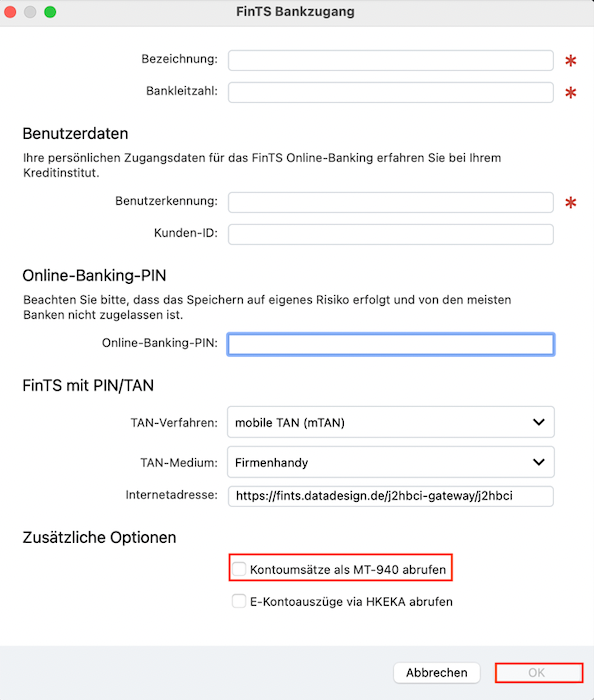Click the Kunden-ID text box

391,234
